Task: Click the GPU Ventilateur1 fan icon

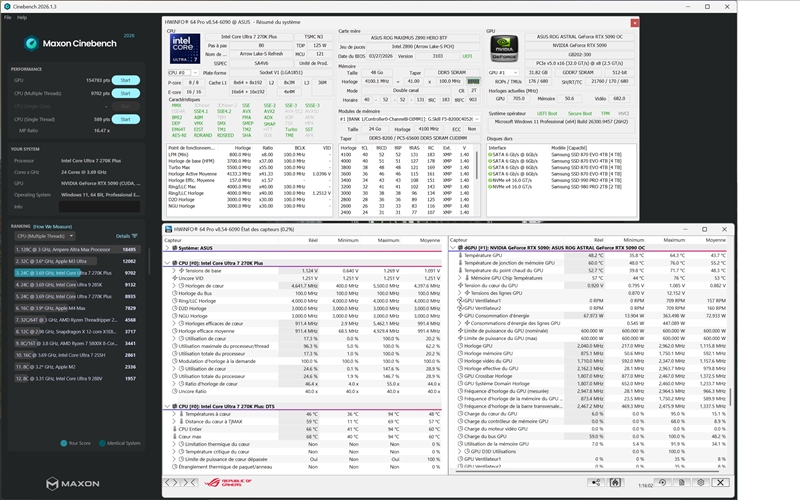Action: tap(460, 301)
